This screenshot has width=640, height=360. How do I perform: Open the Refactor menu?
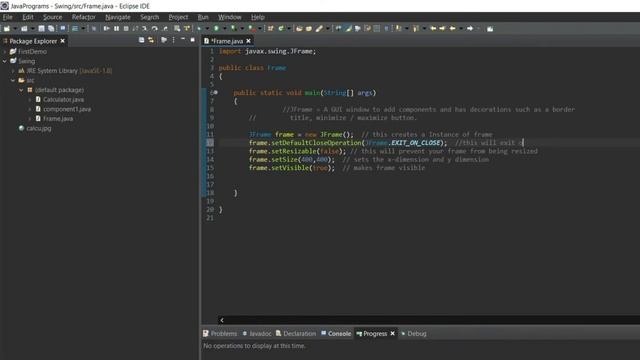click(x=83, y=17)
